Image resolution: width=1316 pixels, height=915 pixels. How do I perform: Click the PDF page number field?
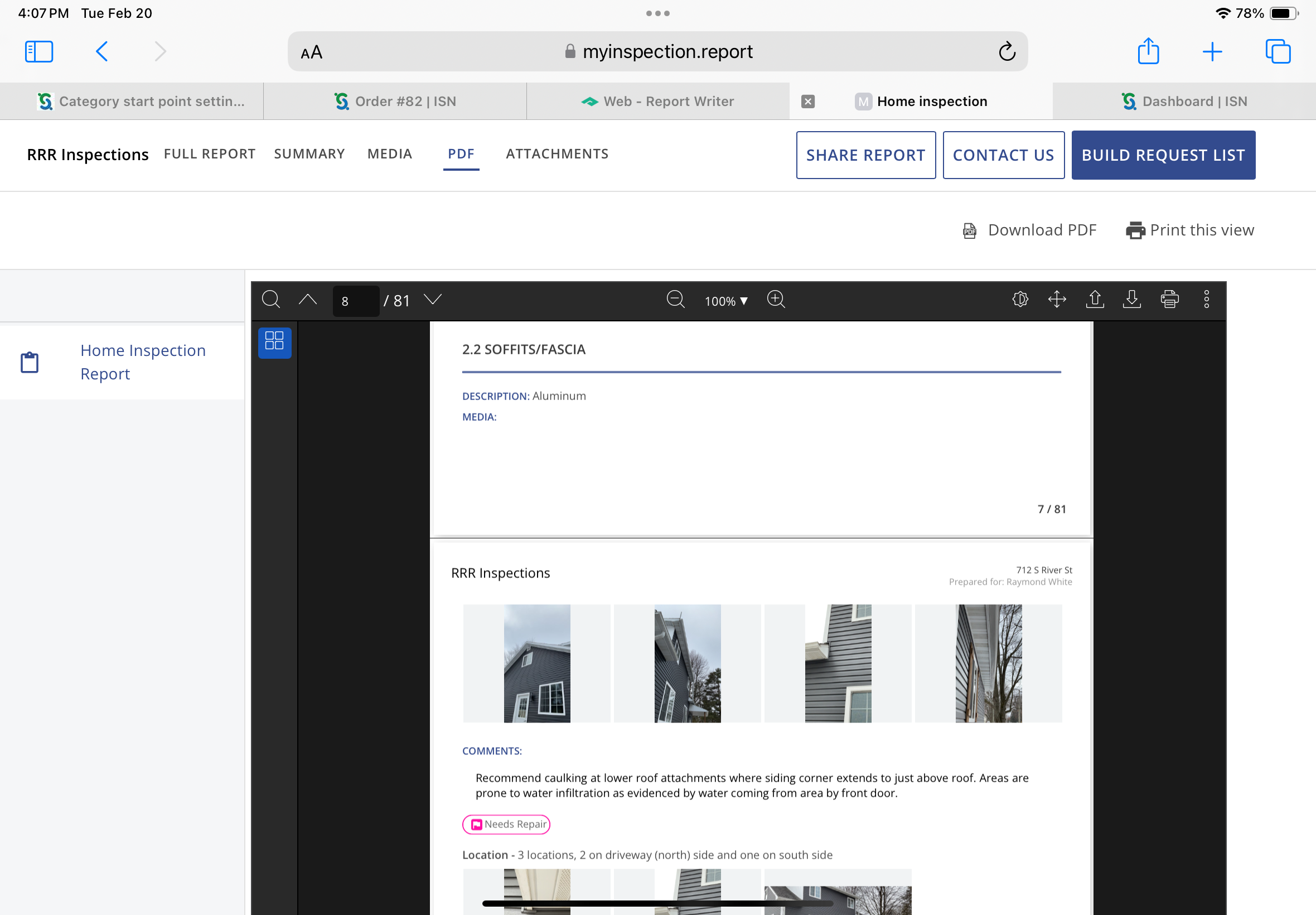point(356,301)
